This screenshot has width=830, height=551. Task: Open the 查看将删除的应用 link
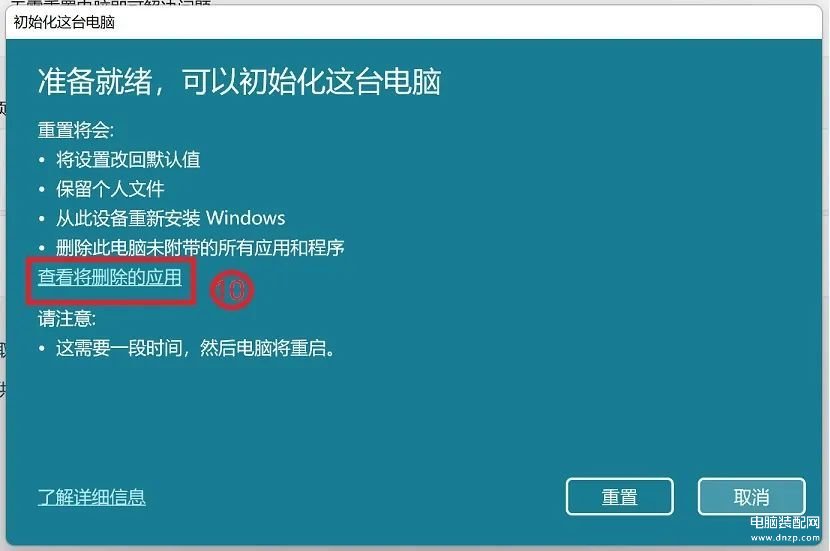coord(110,277)
